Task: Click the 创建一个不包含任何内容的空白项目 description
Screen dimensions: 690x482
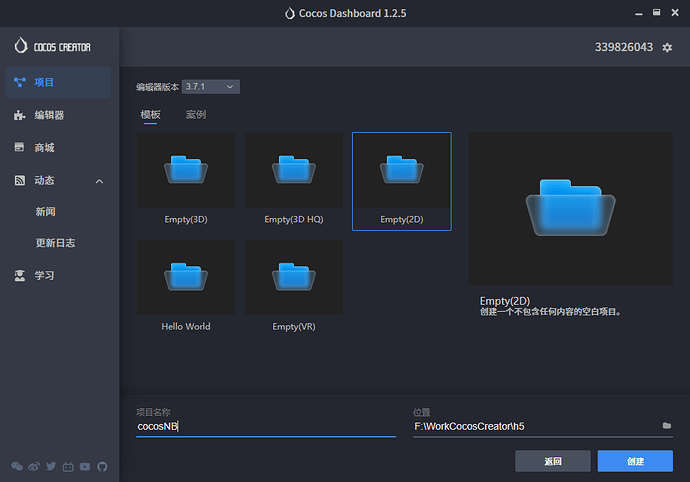Action: click(550, 312)
